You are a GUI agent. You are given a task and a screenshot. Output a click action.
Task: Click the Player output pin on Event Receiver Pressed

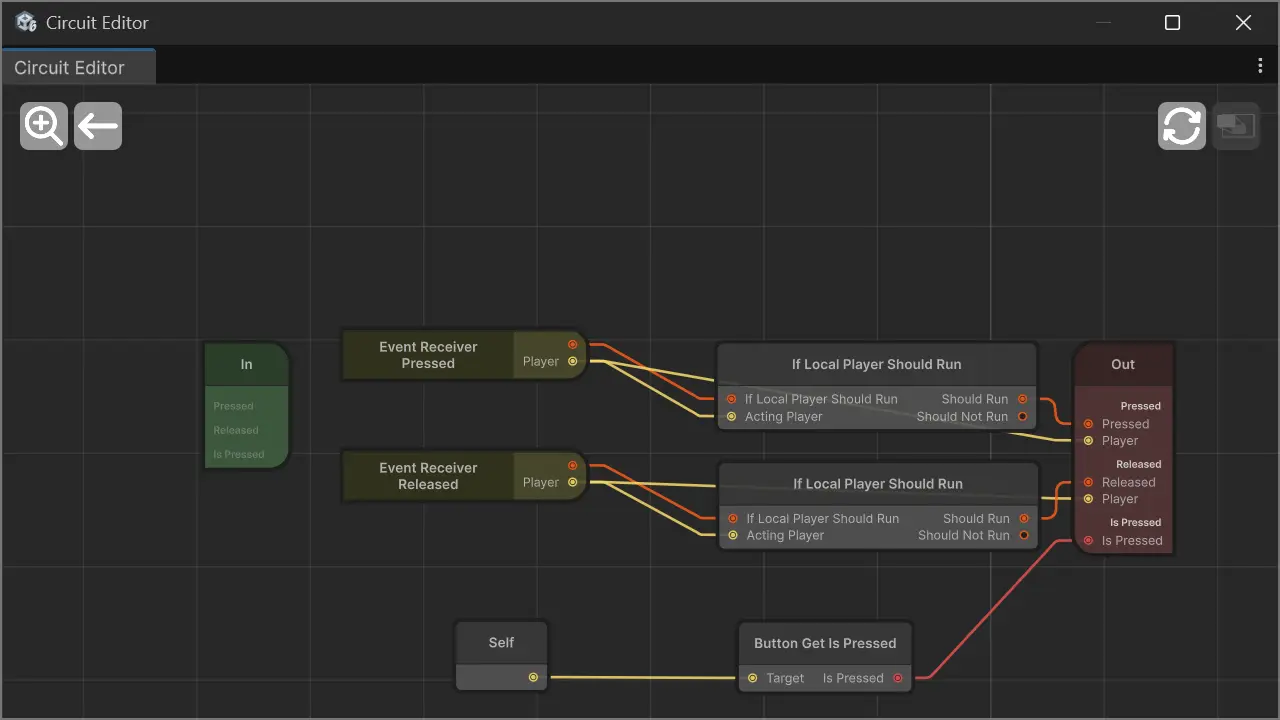tap(572, 362)
